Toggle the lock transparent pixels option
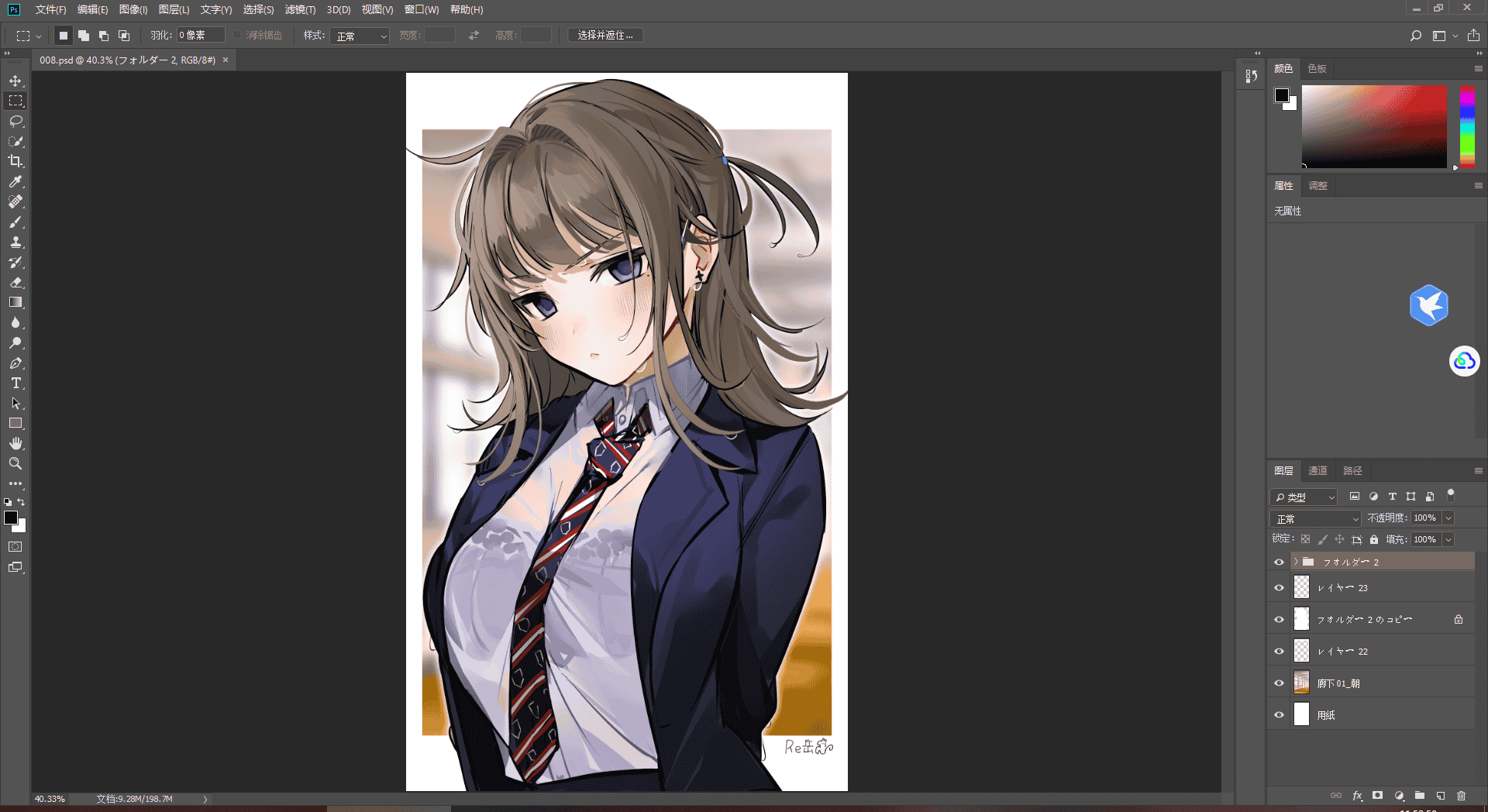 (x=1306, y=539)
